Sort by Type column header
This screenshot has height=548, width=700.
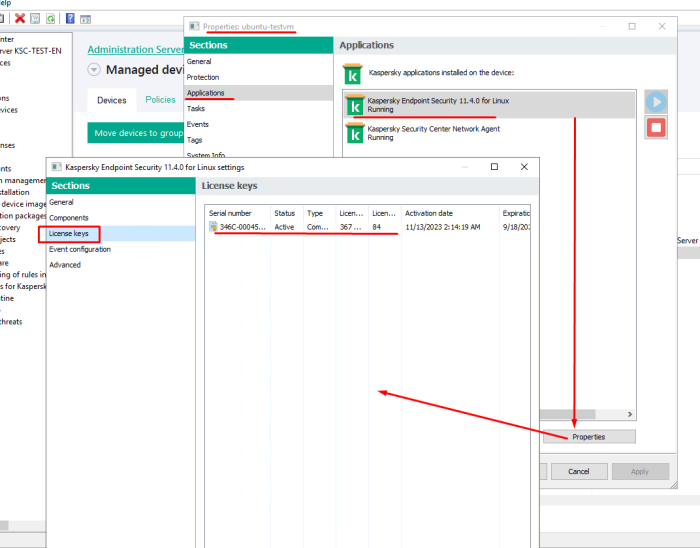click(x=319, y=213)
